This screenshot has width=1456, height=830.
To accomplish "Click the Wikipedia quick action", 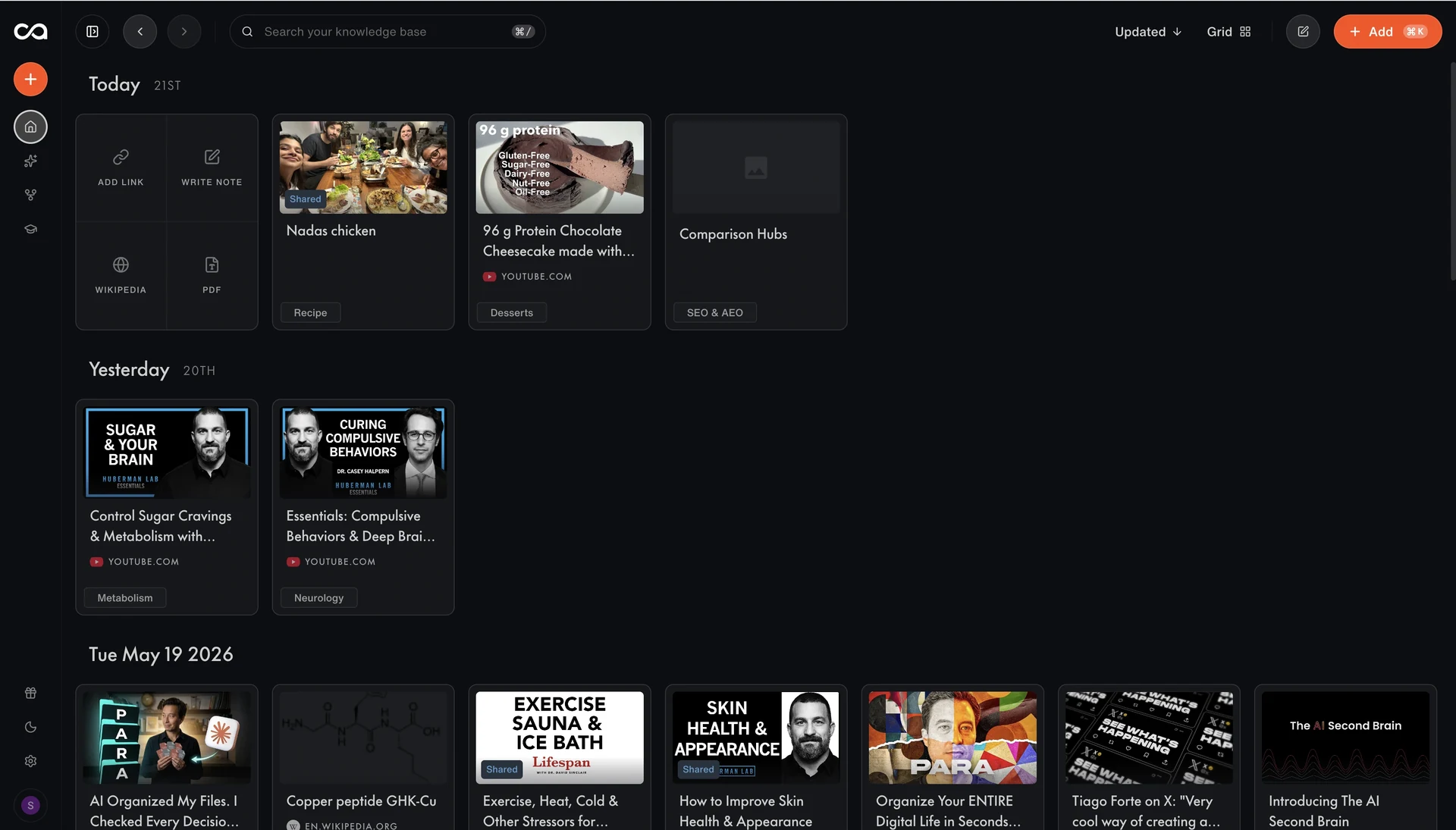I will click(x=121, y=275).
